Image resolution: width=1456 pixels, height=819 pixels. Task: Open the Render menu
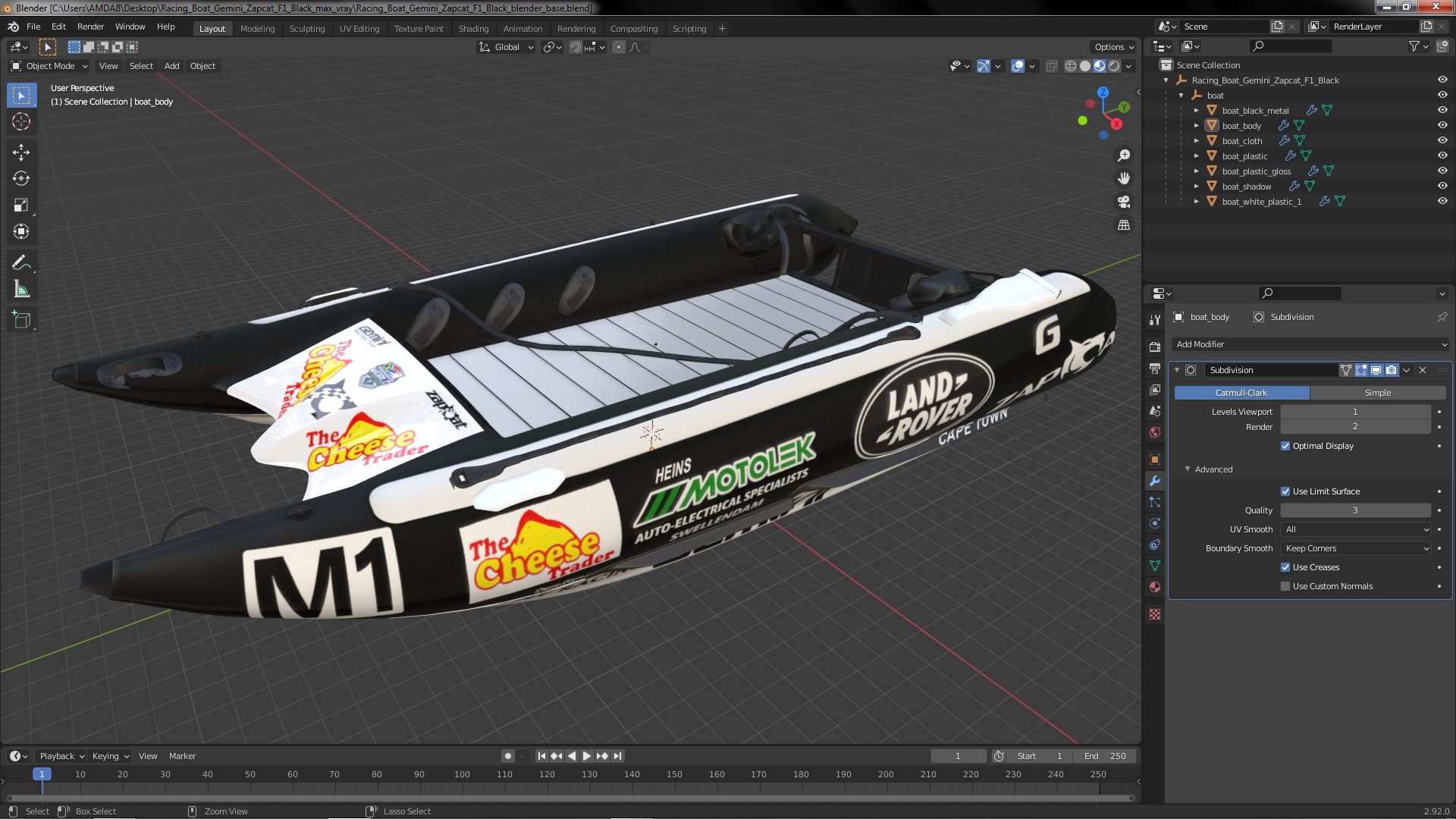(90, 27)
